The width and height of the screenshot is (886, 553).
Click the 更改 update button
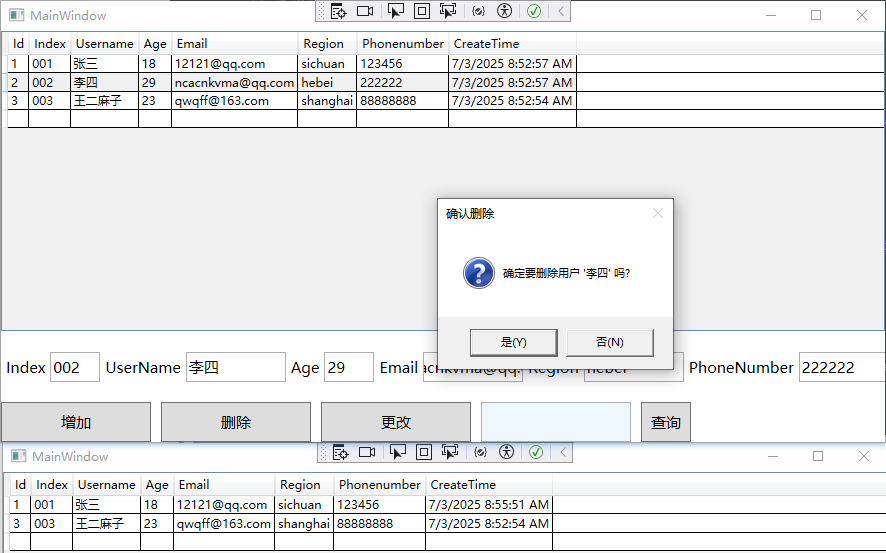(396, 422)
